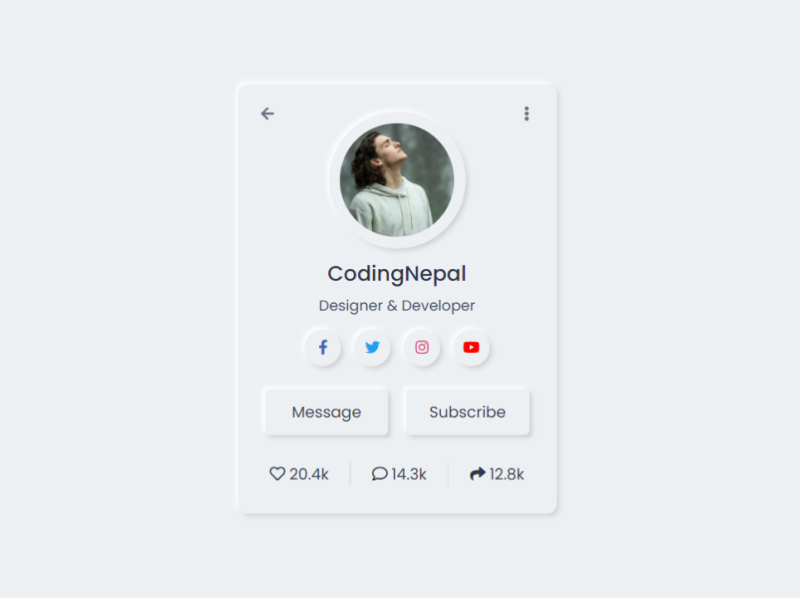This screenshot has height=598, width=800.
Task: Open the Facebook profile icon
Action: click(323, 347)
